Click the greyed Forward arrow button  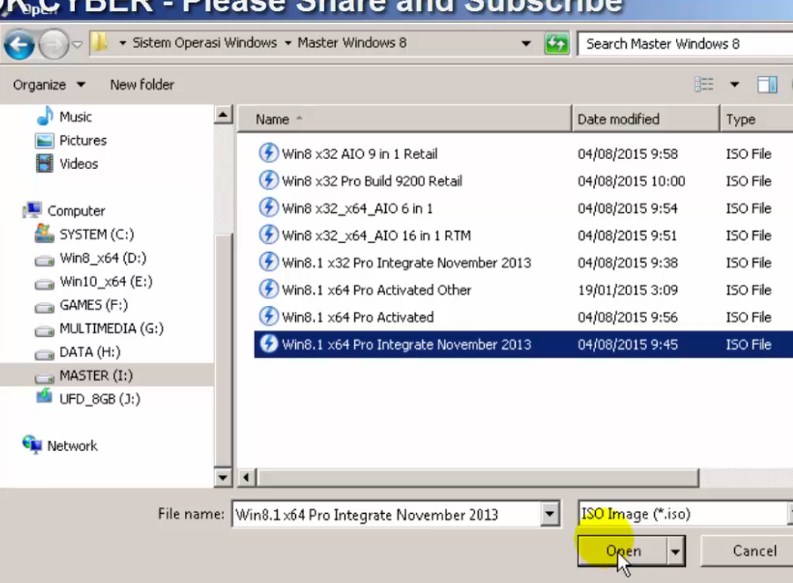click(53, 45)
